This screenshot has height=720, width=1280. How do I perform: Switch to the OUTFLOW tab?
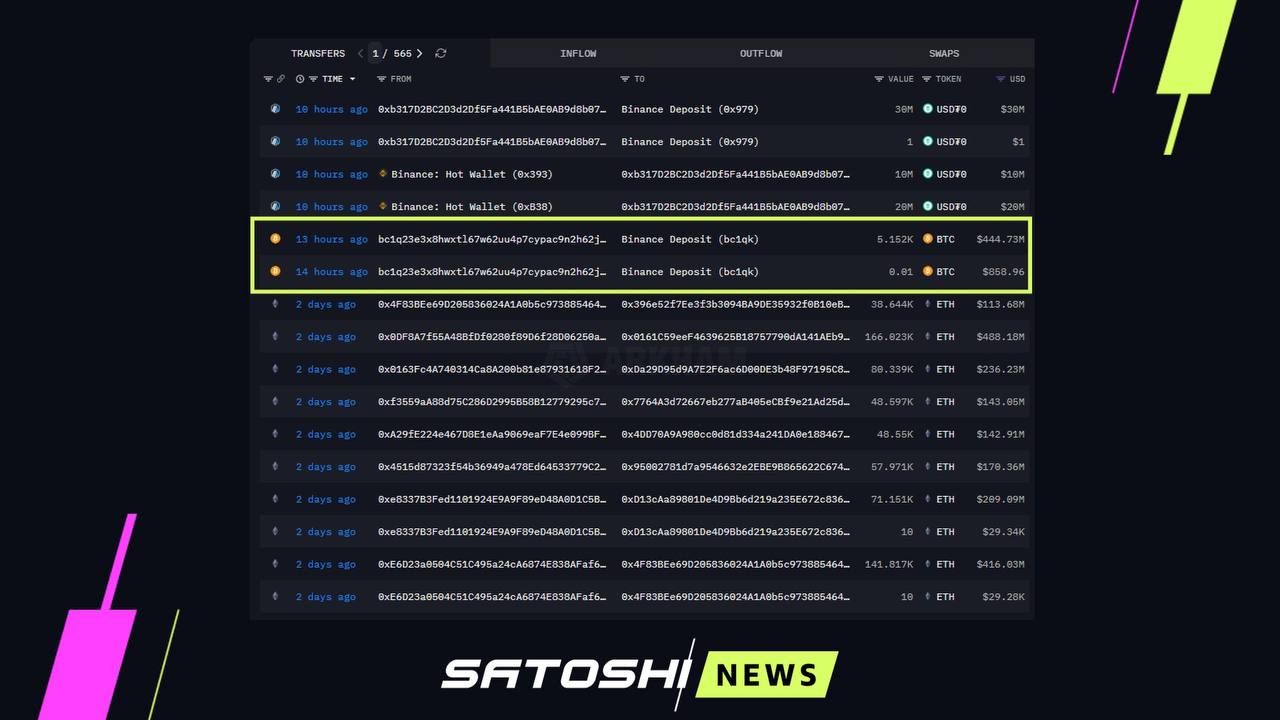(761, 54)
